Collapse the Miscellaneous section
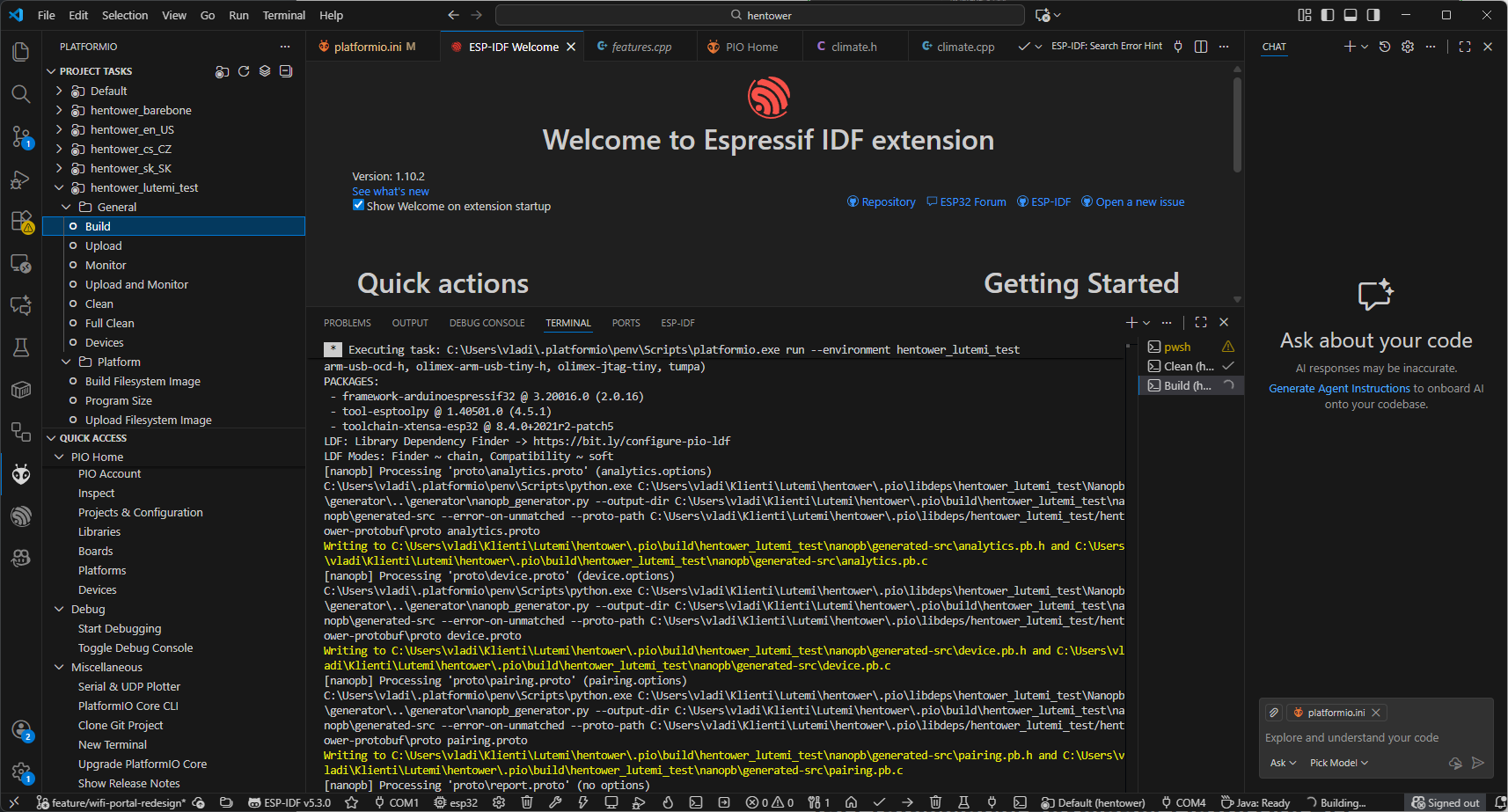The width and height of the screenshot is (1508, 812). [59, 667]
